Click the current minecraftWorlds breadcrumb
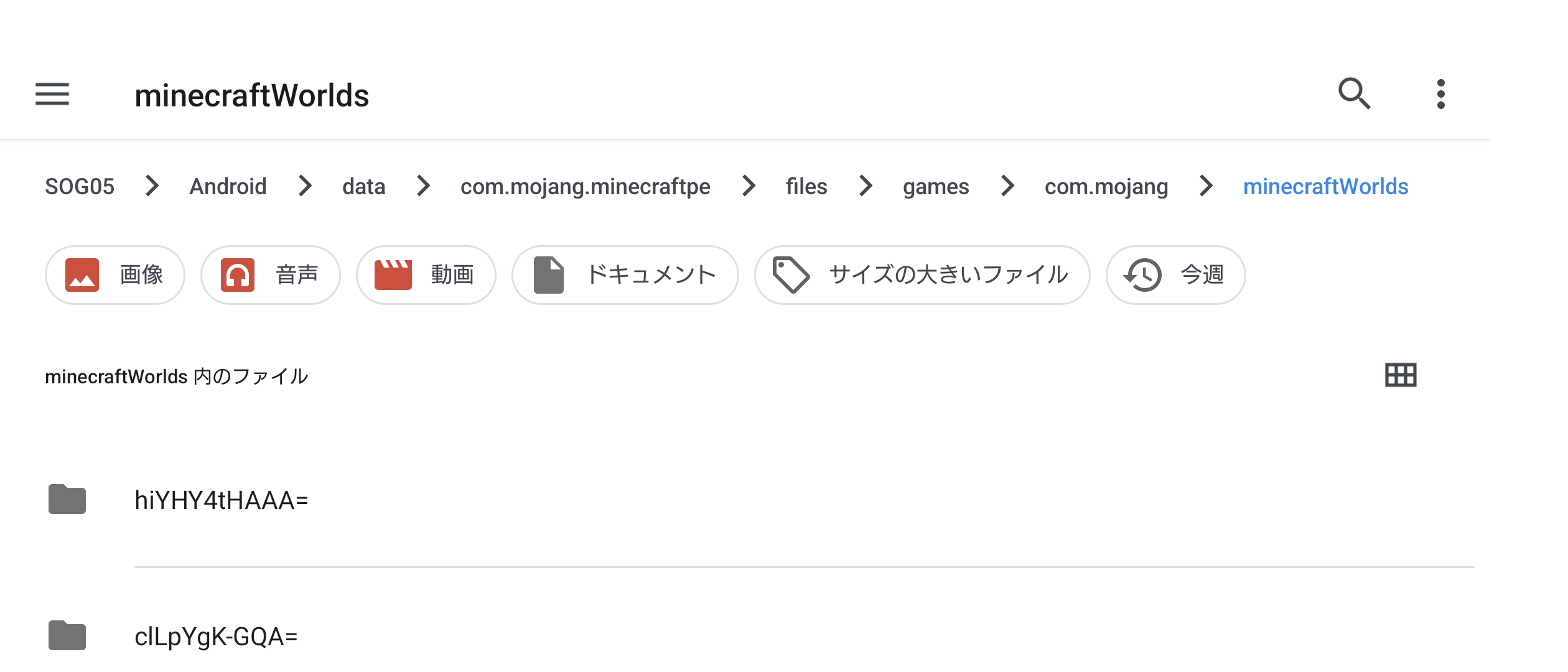This screenshot has height=672, width=1568. 1325,187
